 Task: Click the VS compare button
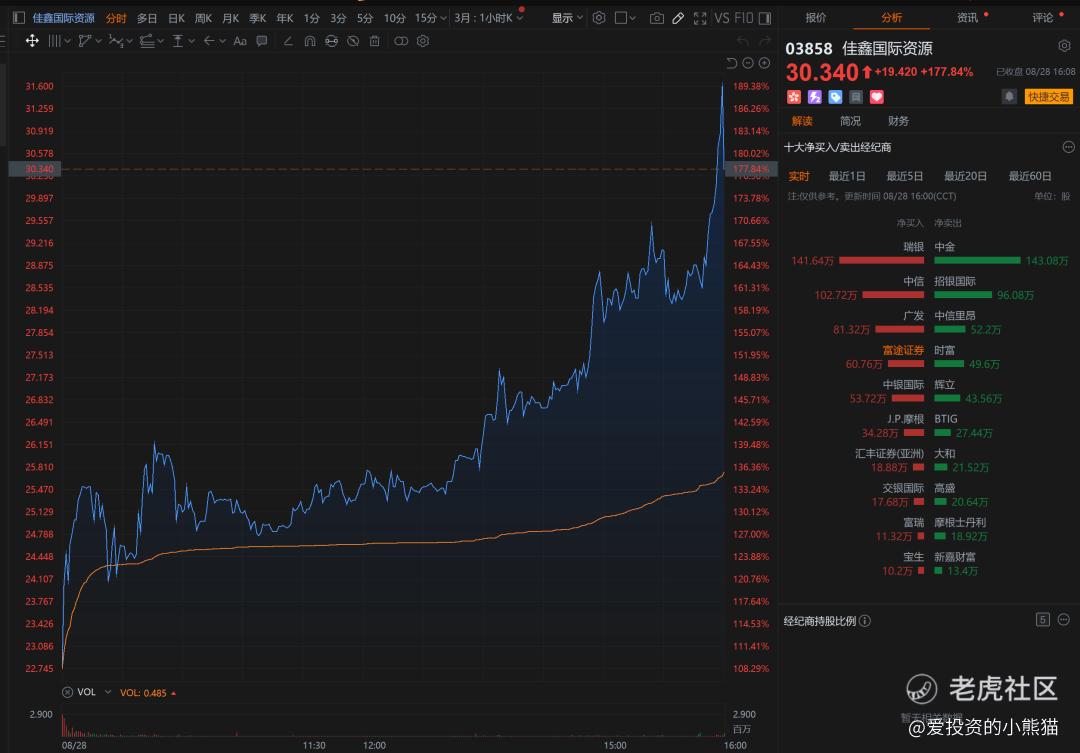(722, 18)
